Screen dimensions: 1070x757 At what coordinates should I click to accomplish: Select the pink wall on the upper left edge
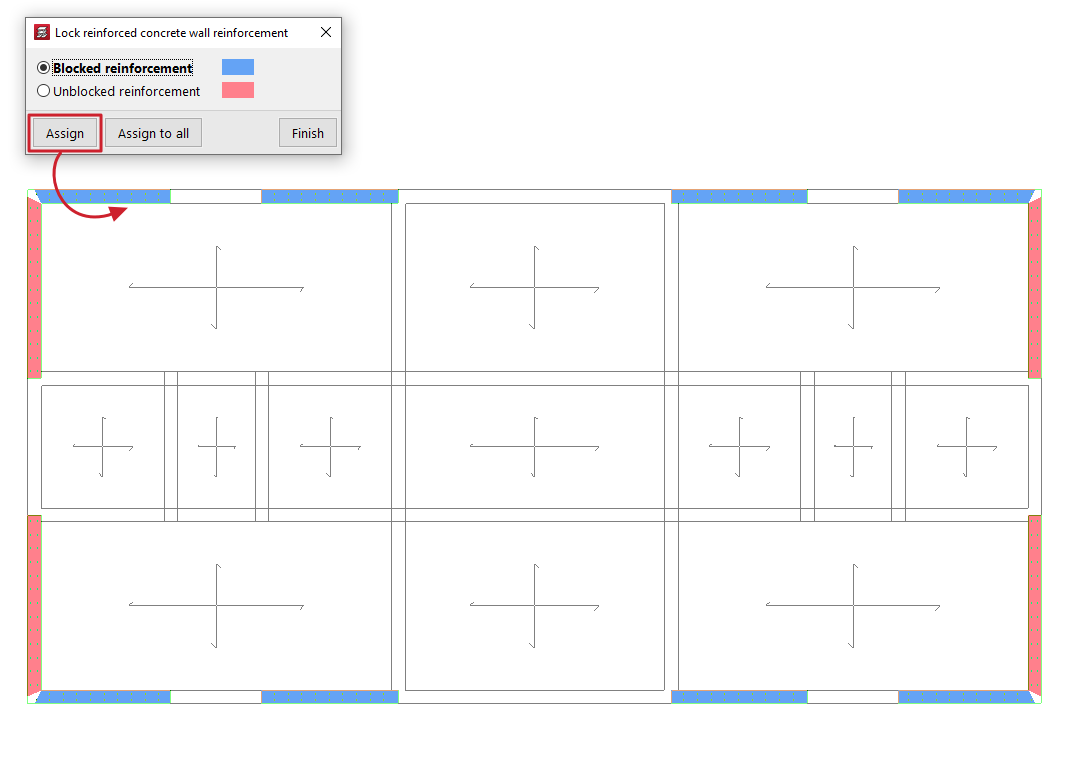[x=34, y=287]
